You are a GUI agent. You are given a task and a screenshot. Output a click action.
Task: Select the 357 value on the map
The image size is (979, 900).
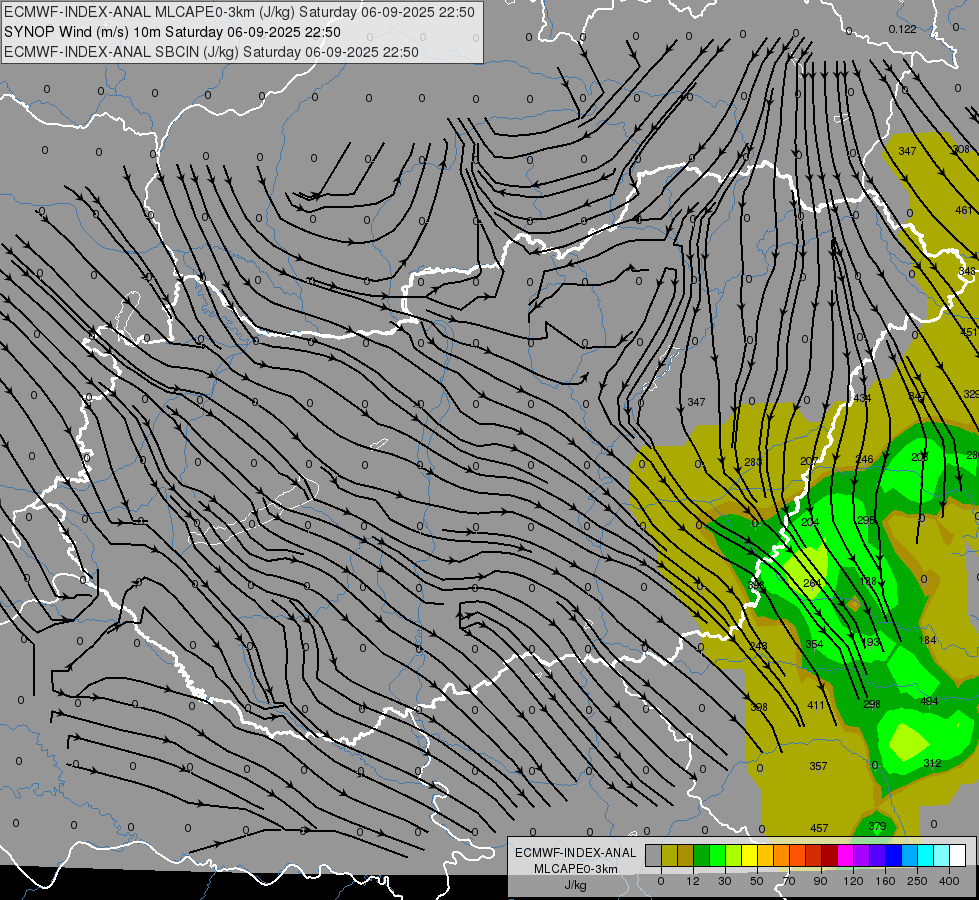[x=818, y=766]
